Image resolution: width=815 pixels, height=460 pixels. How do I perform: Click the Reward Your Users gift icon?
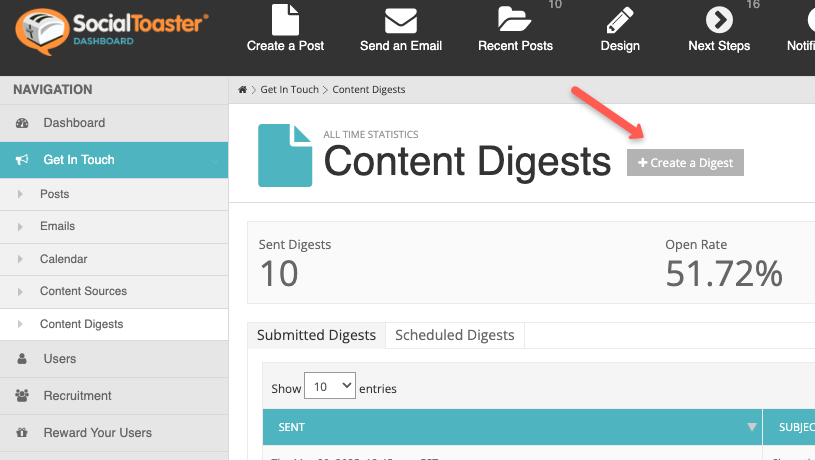(x=22, y=432)
